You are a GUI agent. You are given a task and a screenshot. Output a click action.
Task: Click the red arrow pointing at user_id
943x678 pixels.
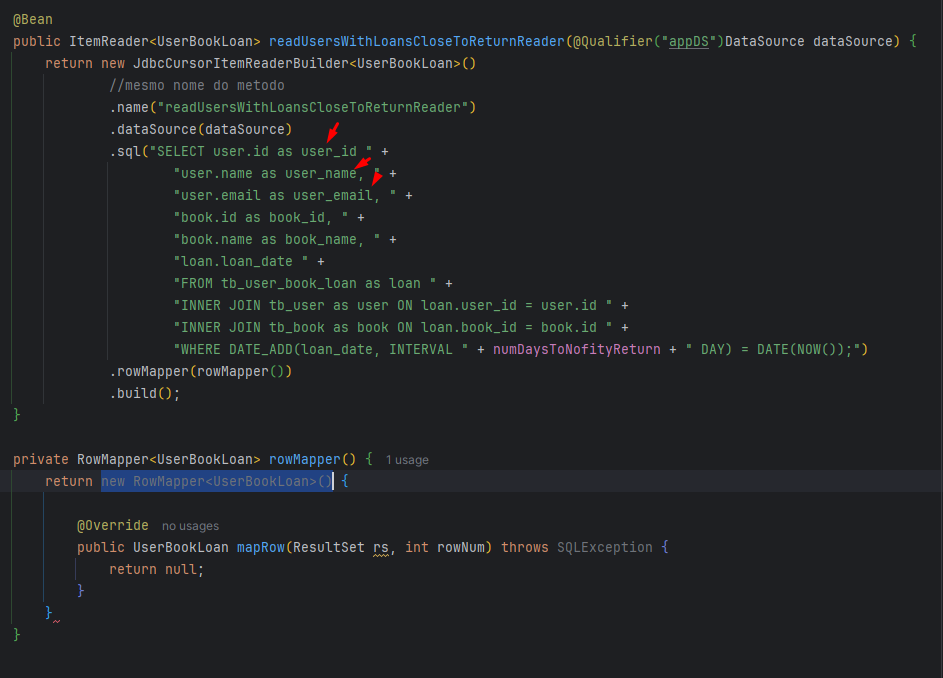[x=333, y=132]
